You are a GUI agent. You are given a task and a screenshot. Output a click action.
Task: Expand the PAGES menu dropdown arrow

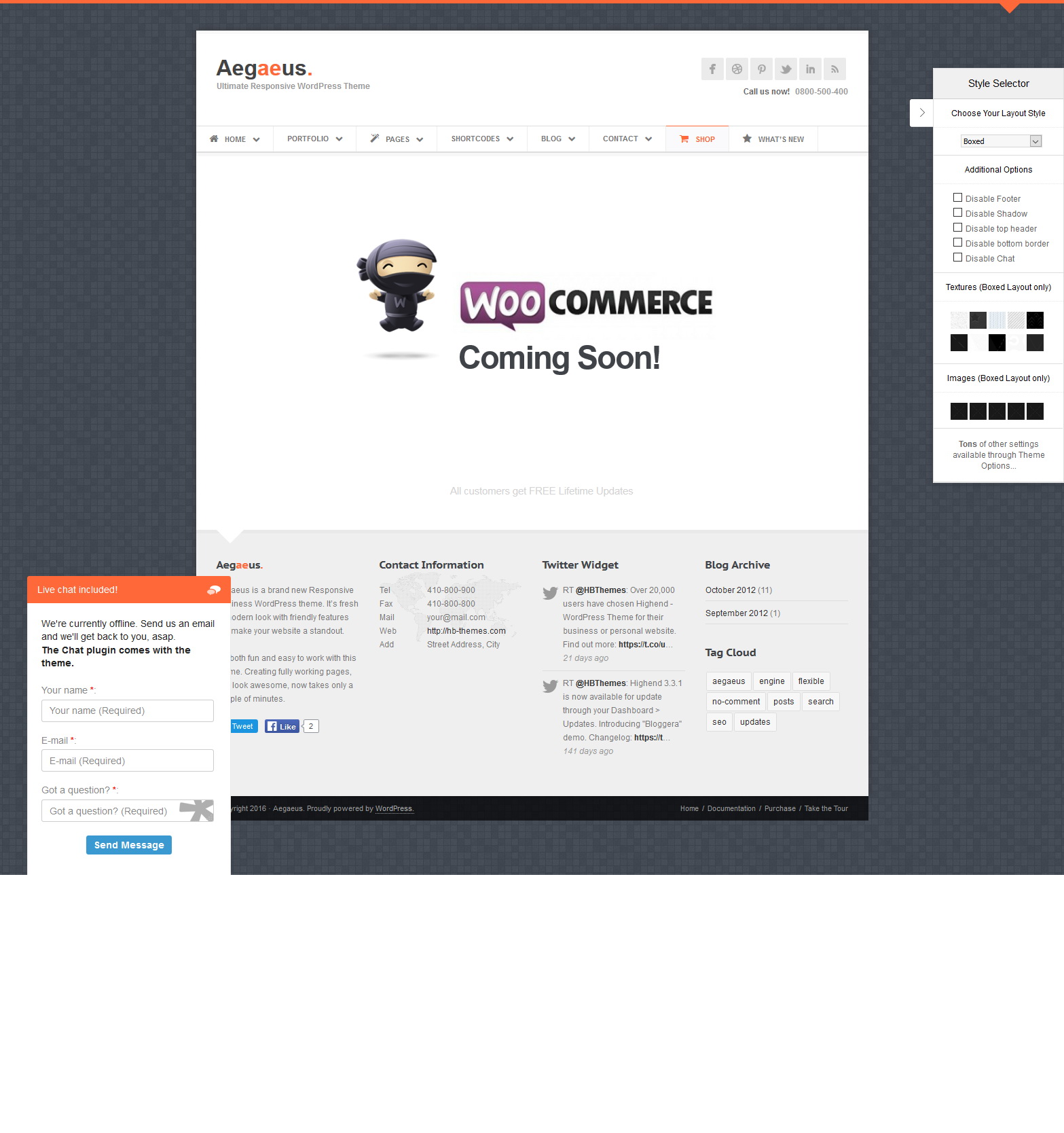coord(420,139)
